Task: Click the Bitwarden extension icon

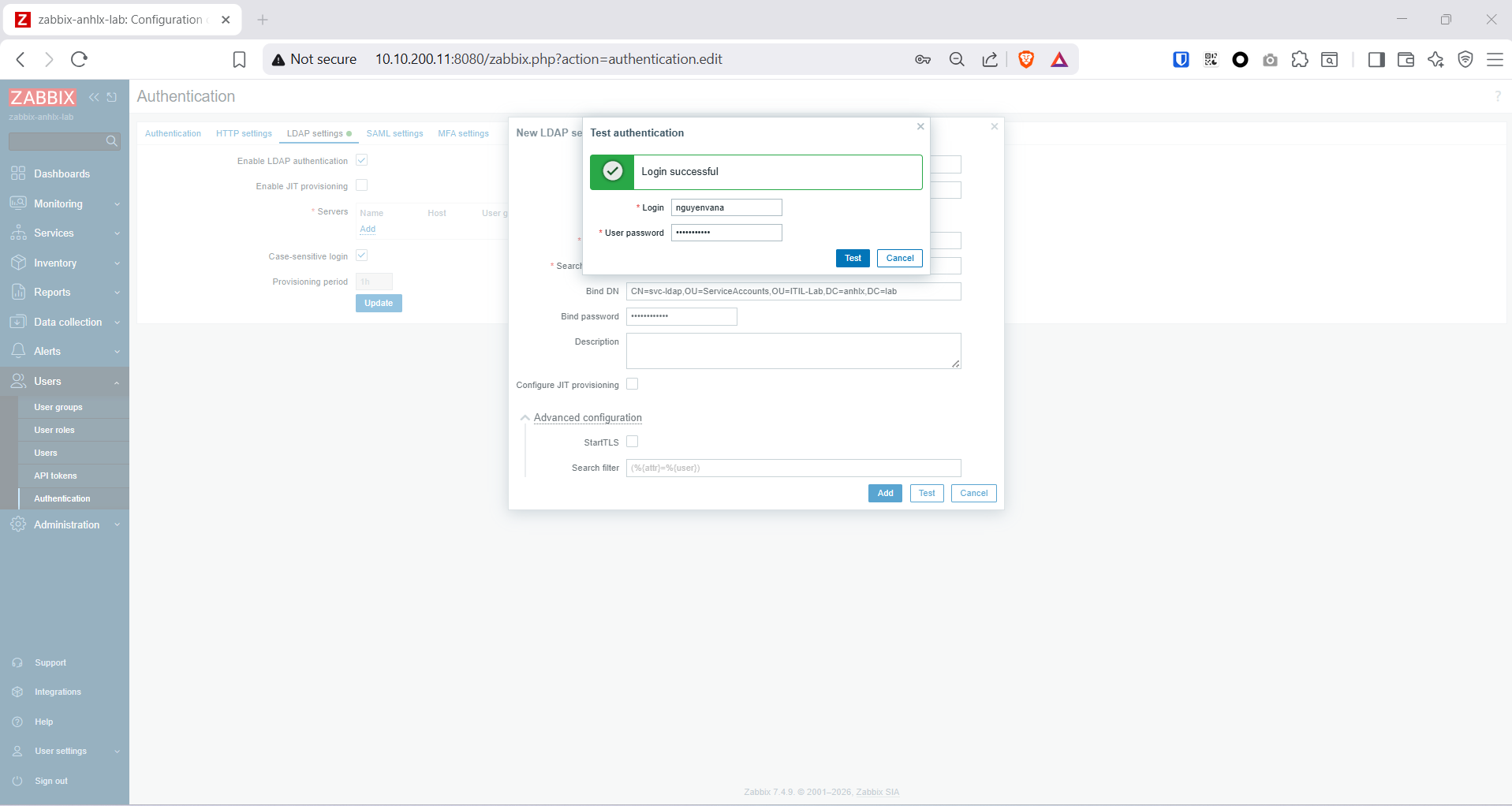Action: coord(1180,59)
